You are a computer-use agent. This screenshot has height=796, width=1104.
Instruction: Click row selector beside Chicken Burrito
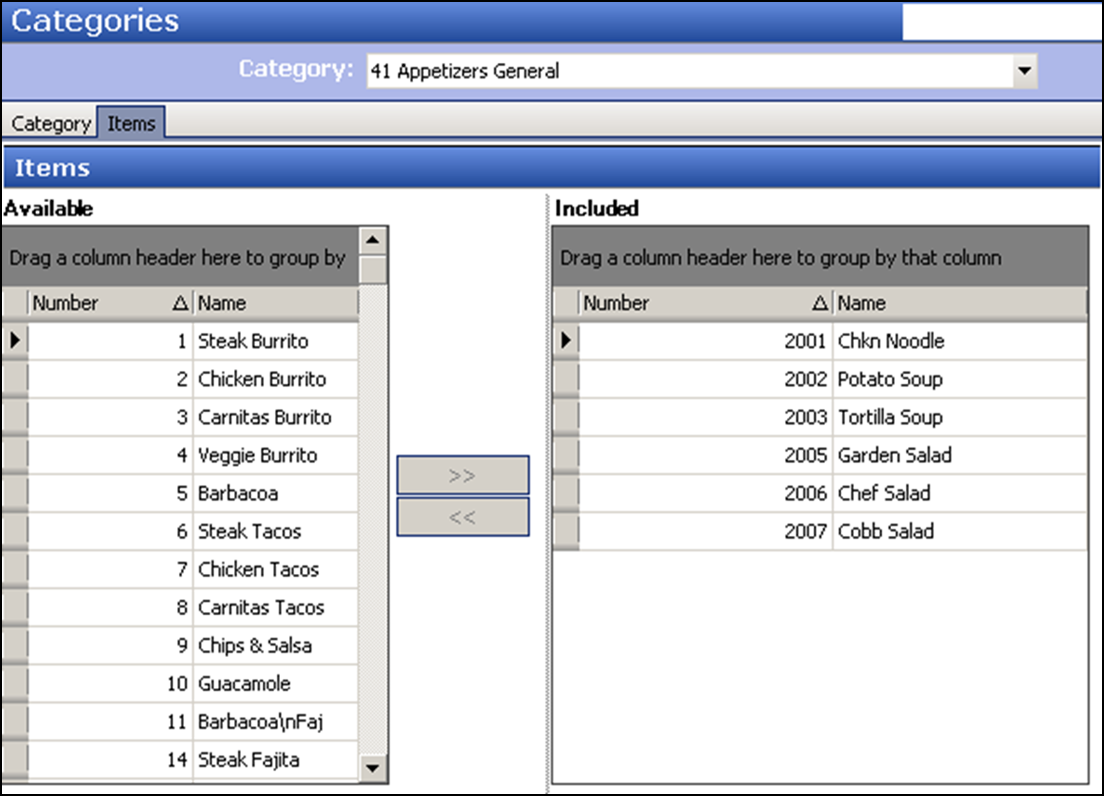(x=15, y=379)
